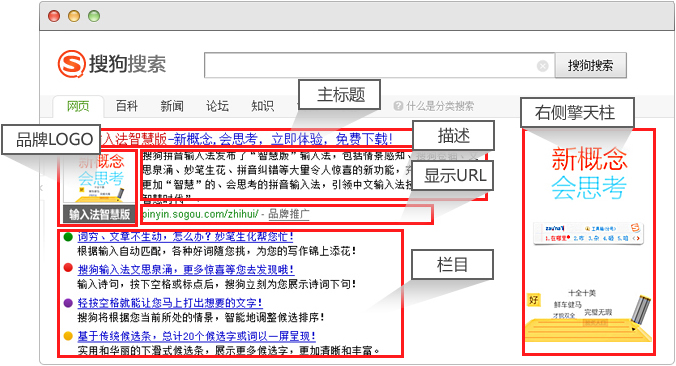This screenshot has width=676, height=366.
Task: Click the yellow minimize window button
Action: pos(74,16)
